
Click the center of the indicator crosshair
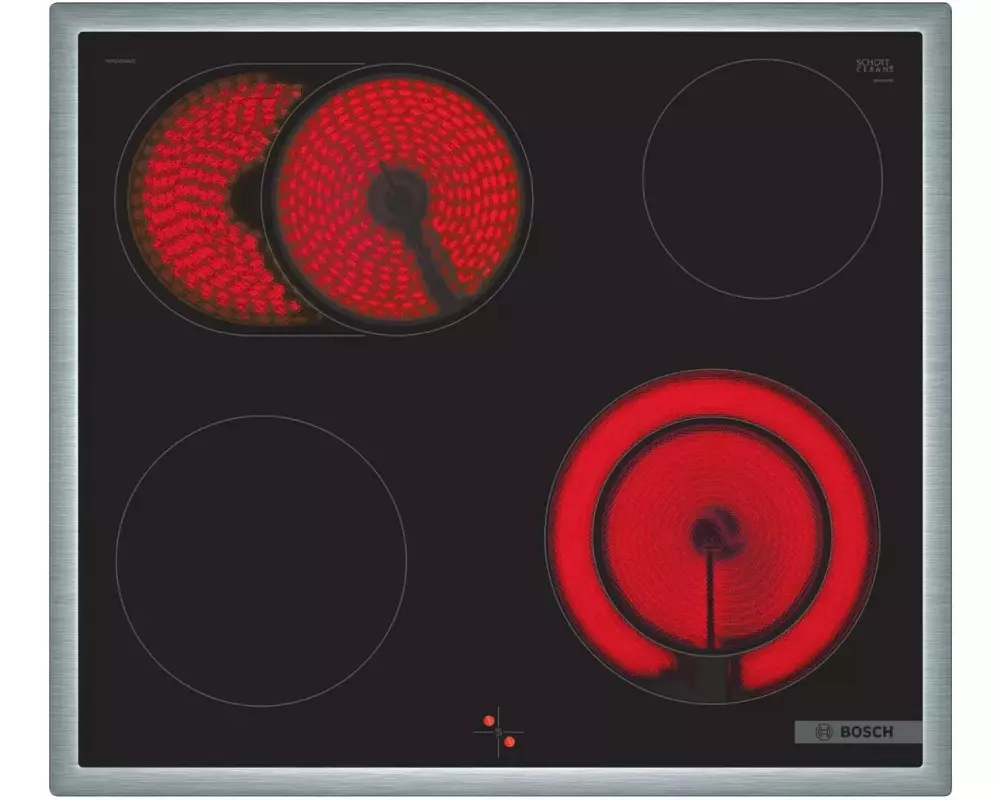[498, 730]
